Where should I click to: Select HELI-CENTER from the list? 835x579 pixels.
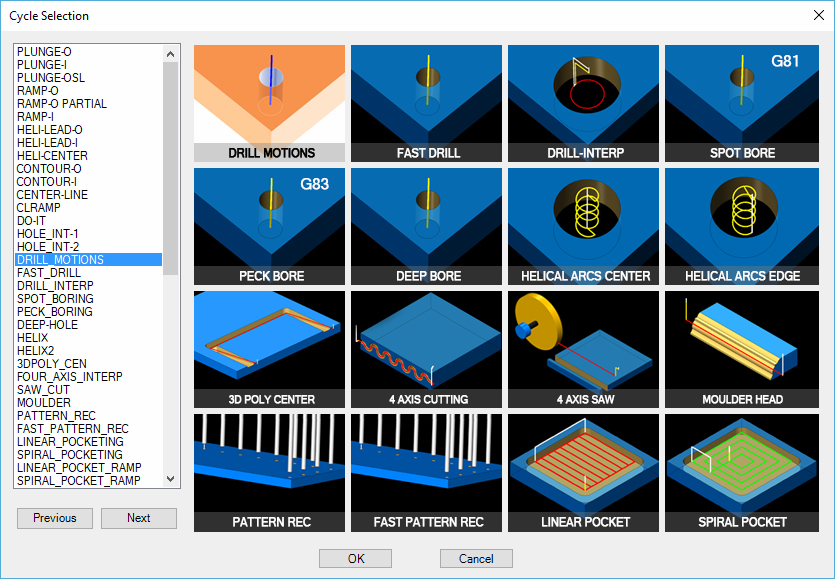[x=52, y=156]
